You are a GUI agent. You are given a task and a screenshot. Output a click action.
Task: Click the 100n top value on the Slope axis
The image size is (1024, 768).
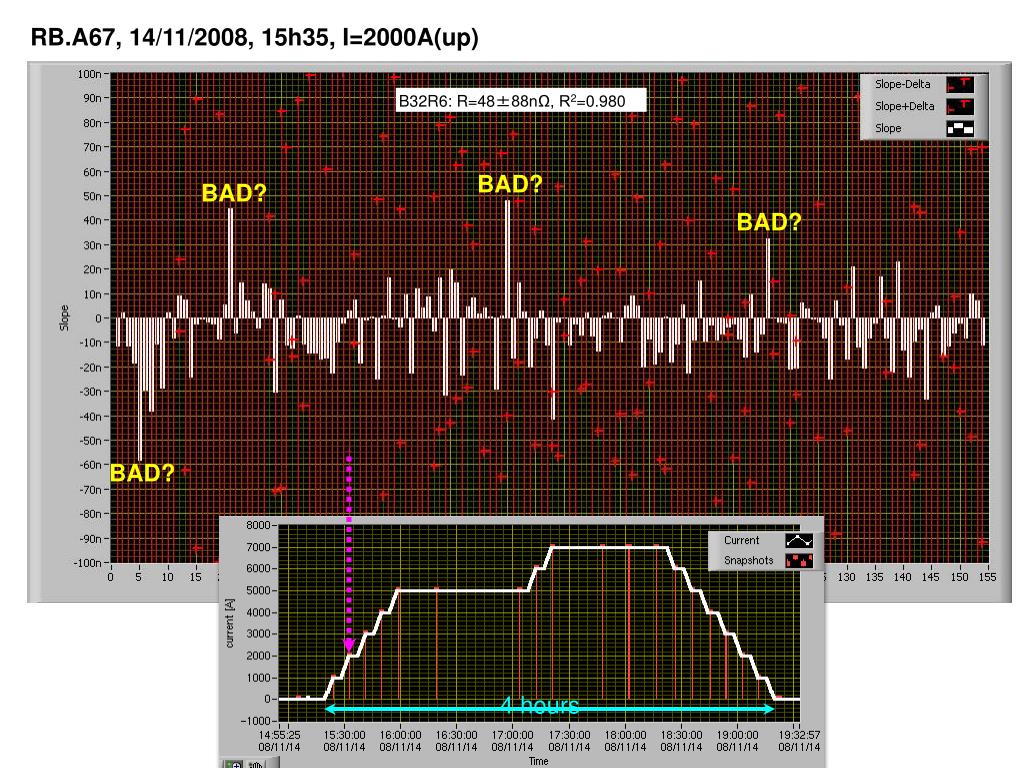[89, 74]
